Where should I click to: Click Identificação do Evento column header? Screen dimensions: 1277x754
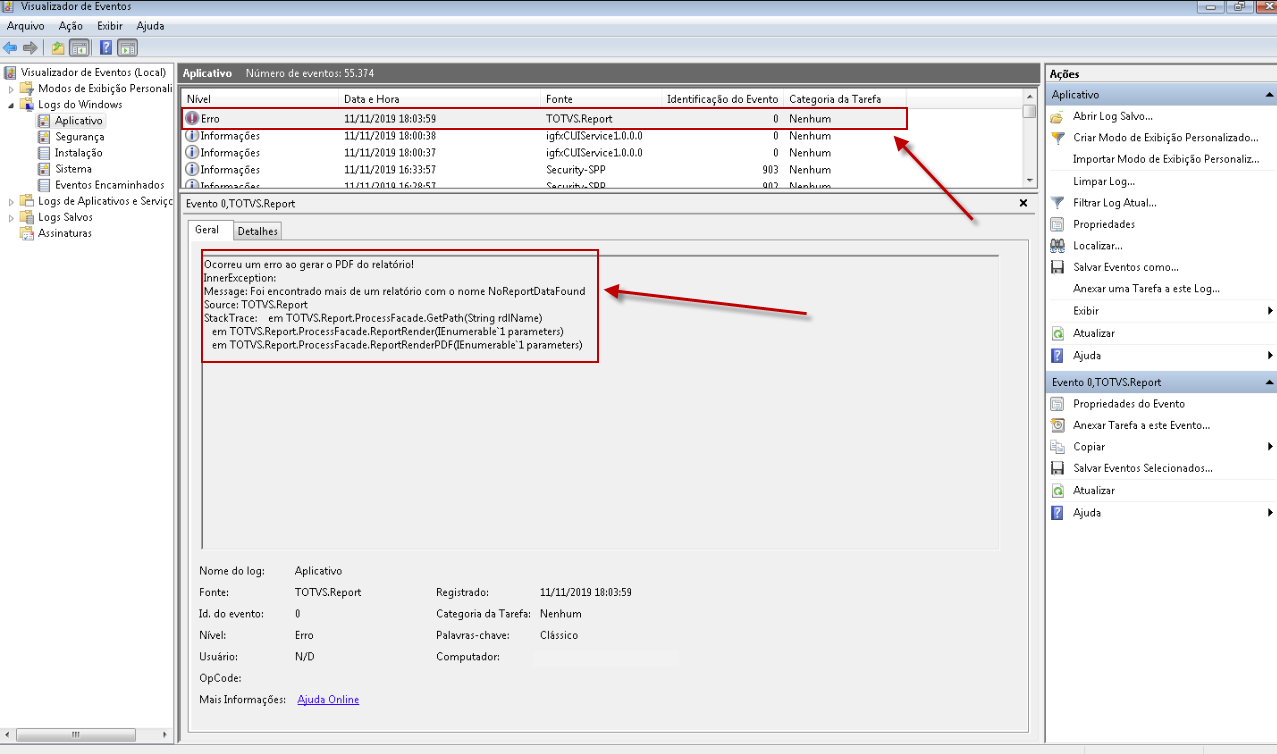click(x=722, y=99)
